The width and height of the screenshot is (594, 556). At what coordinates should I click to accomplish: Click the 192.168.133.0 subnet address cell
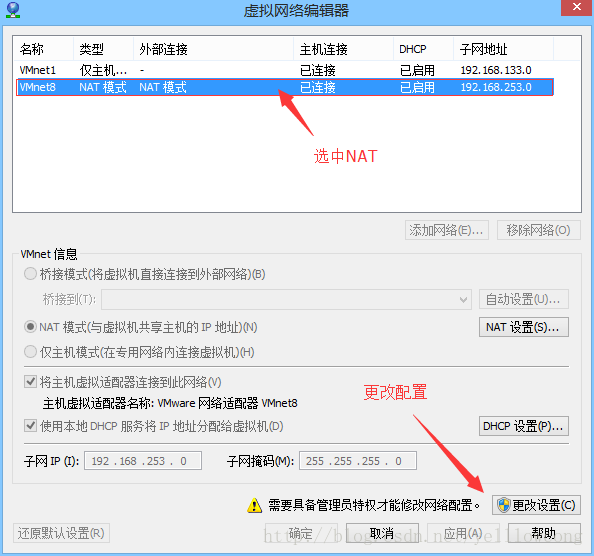496,70
